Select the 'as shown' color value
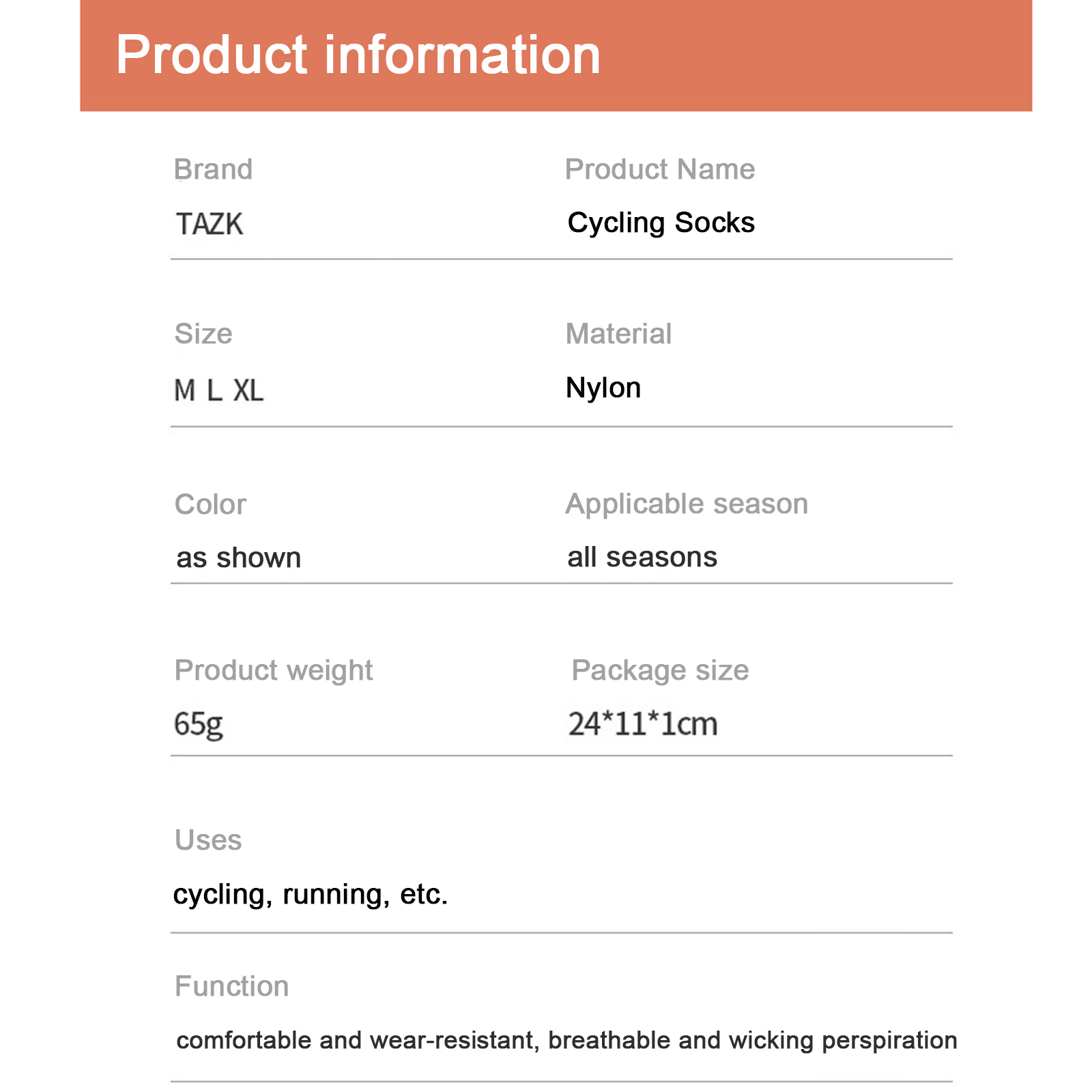The width and height of the screenshot is (1092, 1092). coord(238,558)
